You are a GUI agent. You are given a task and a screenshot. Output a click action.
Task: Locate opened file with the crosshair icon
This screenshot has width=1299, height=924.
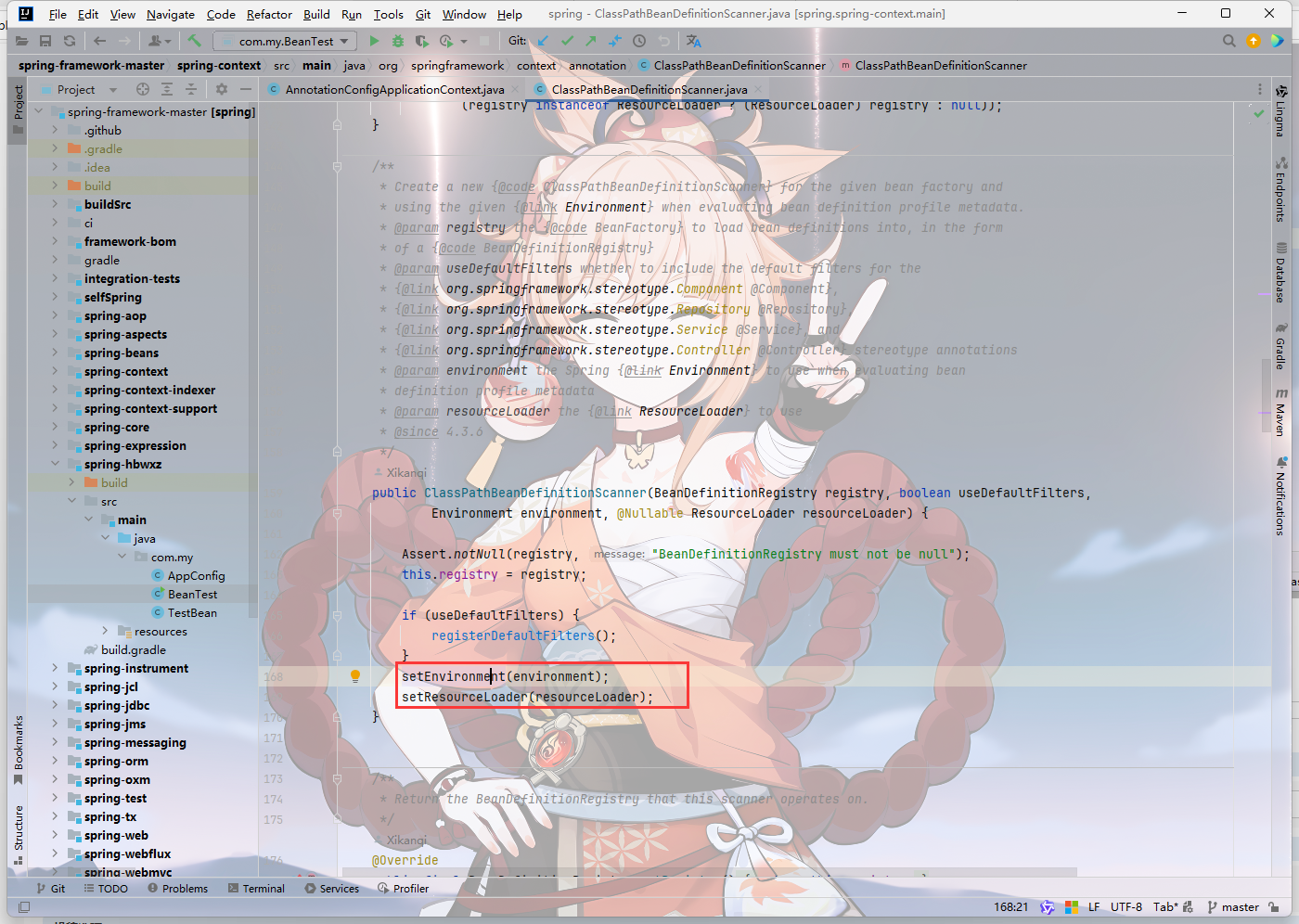pos(143,89)
